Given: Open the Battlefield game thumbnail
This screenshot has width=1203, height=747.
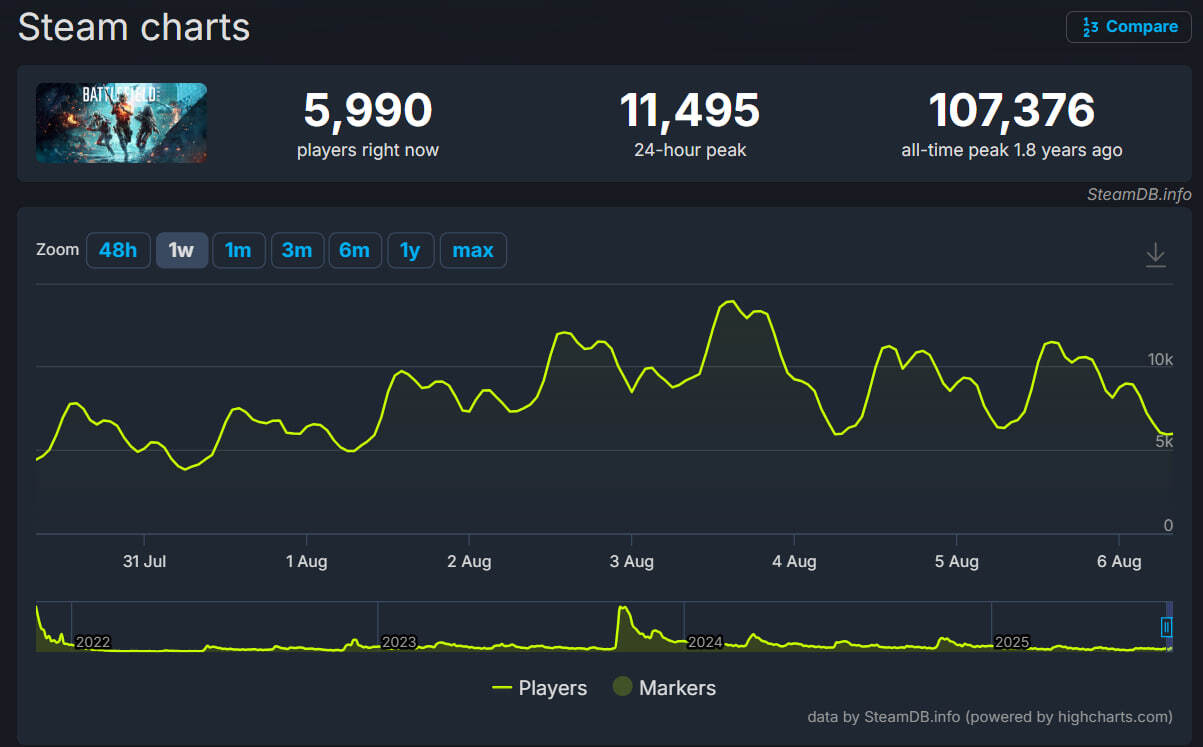Looking at the screenshot, I should coord(121,123).
